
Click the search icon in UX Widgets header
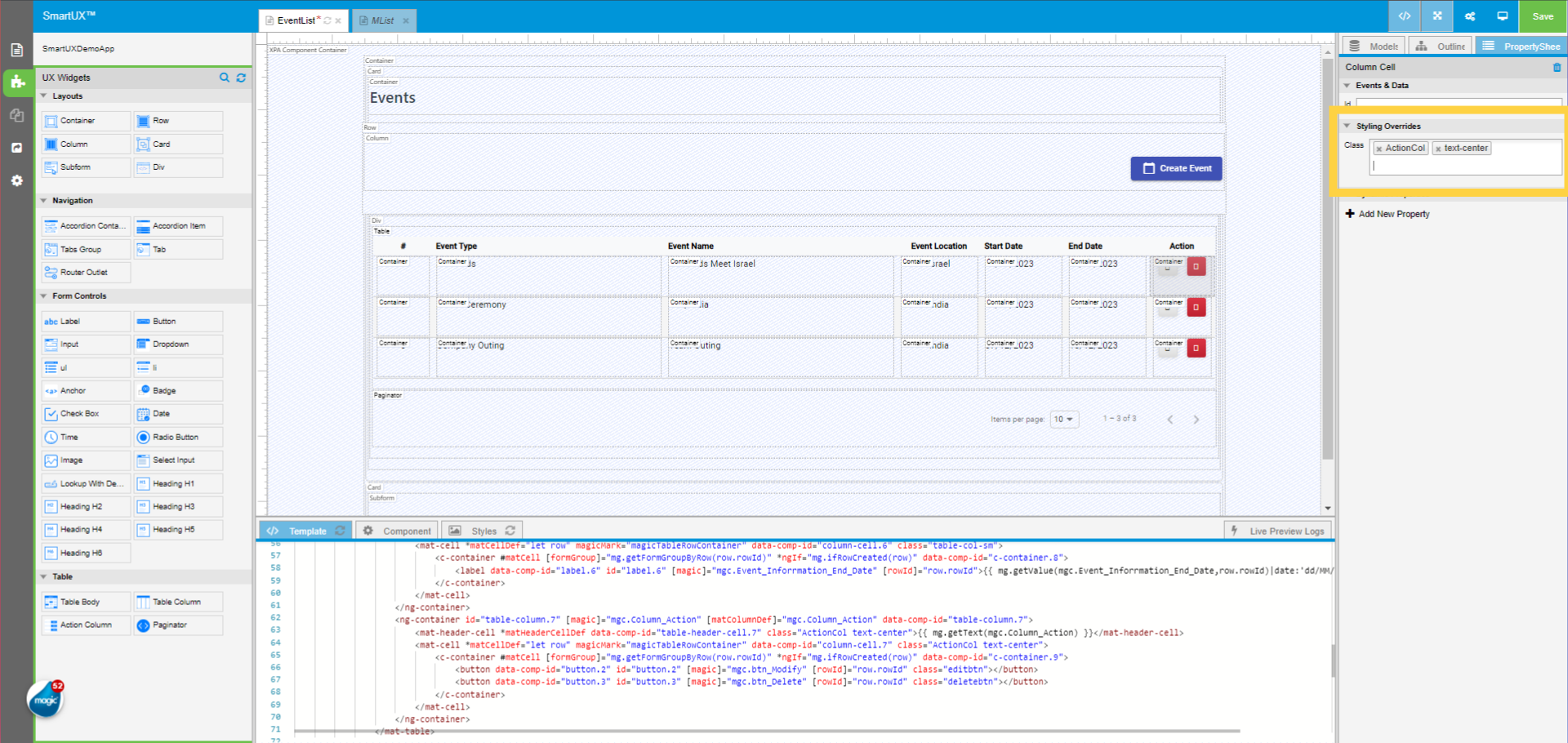[x=225, y=78]
